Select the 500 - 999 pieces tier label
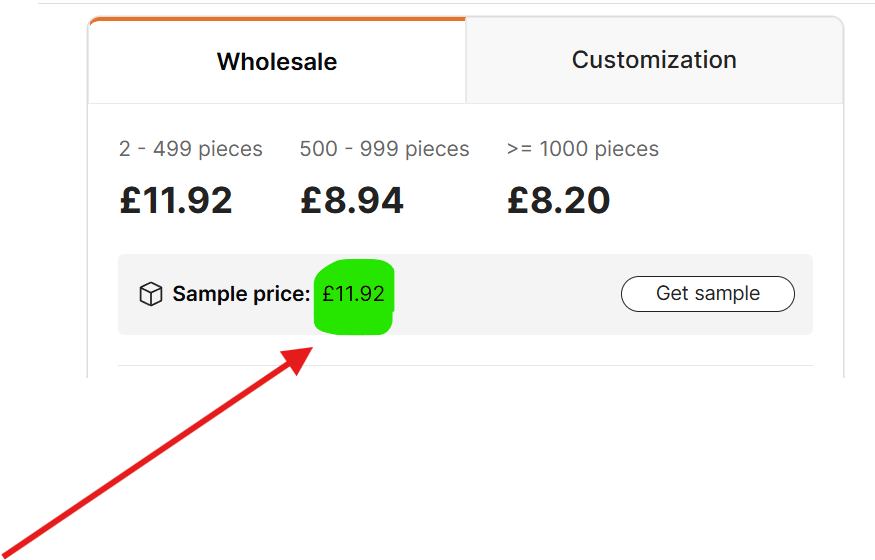The height and width of the screenshot is (560, 875). [x=384, y=149]
